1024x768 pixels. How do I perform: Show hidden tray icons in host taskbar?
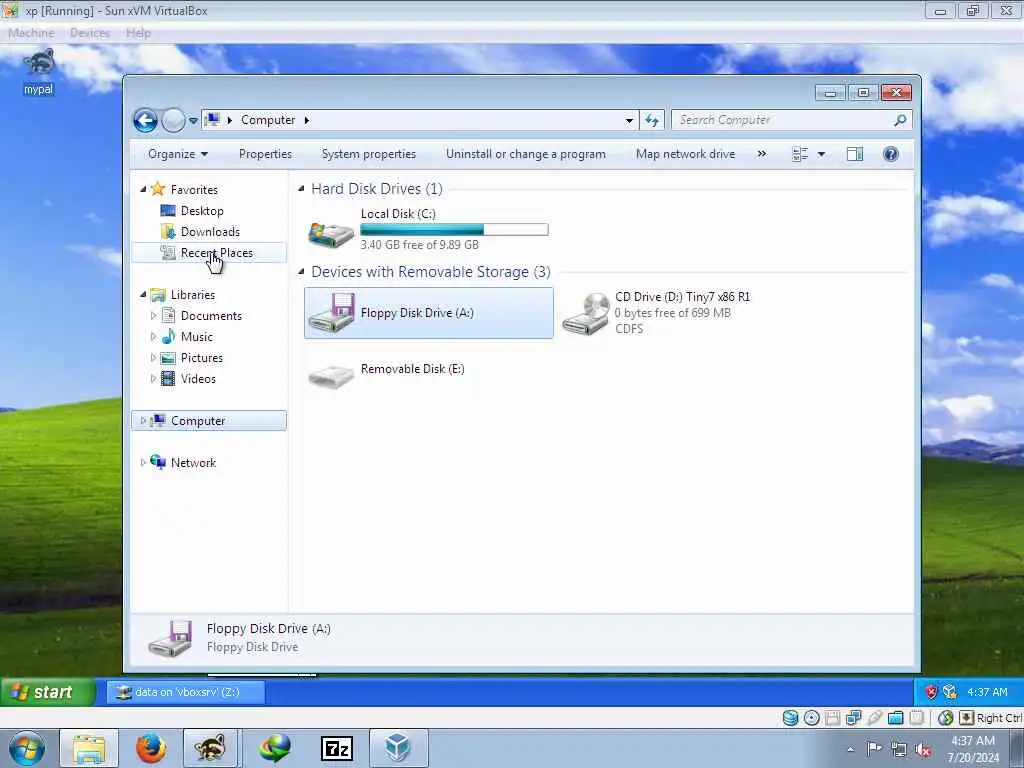(850, 749)
